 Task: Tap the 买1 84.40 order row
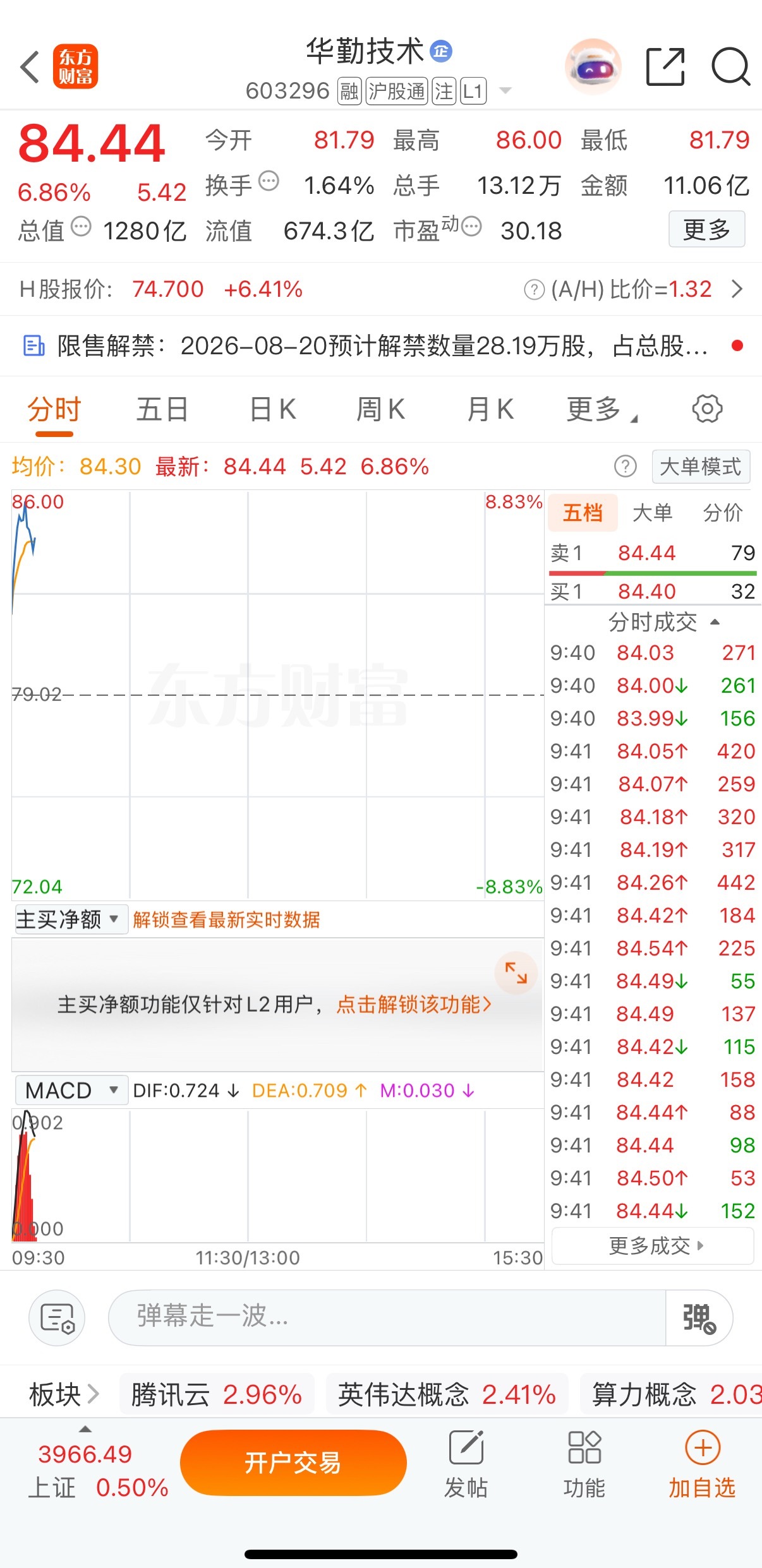653,591
